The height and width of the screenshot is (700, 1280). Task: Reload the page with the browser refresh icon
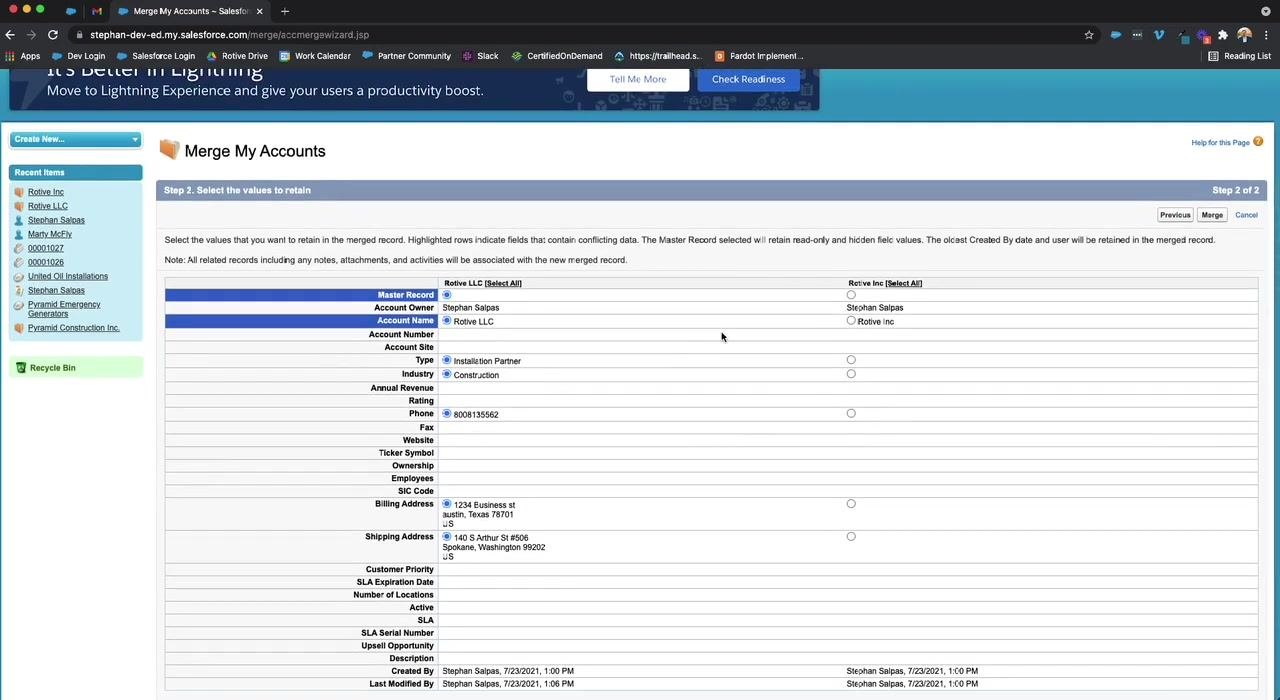click(x=53, y=34)
